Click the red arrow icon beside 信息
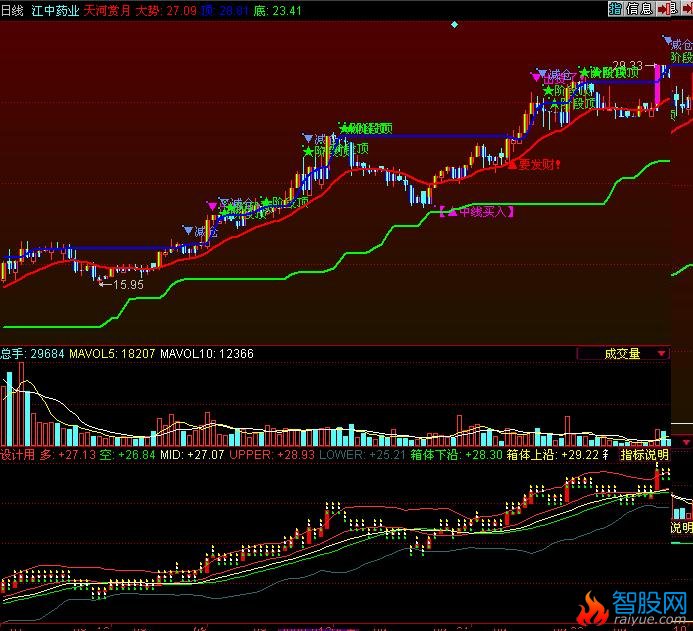693x631 pixels. [x=665, y=9]
